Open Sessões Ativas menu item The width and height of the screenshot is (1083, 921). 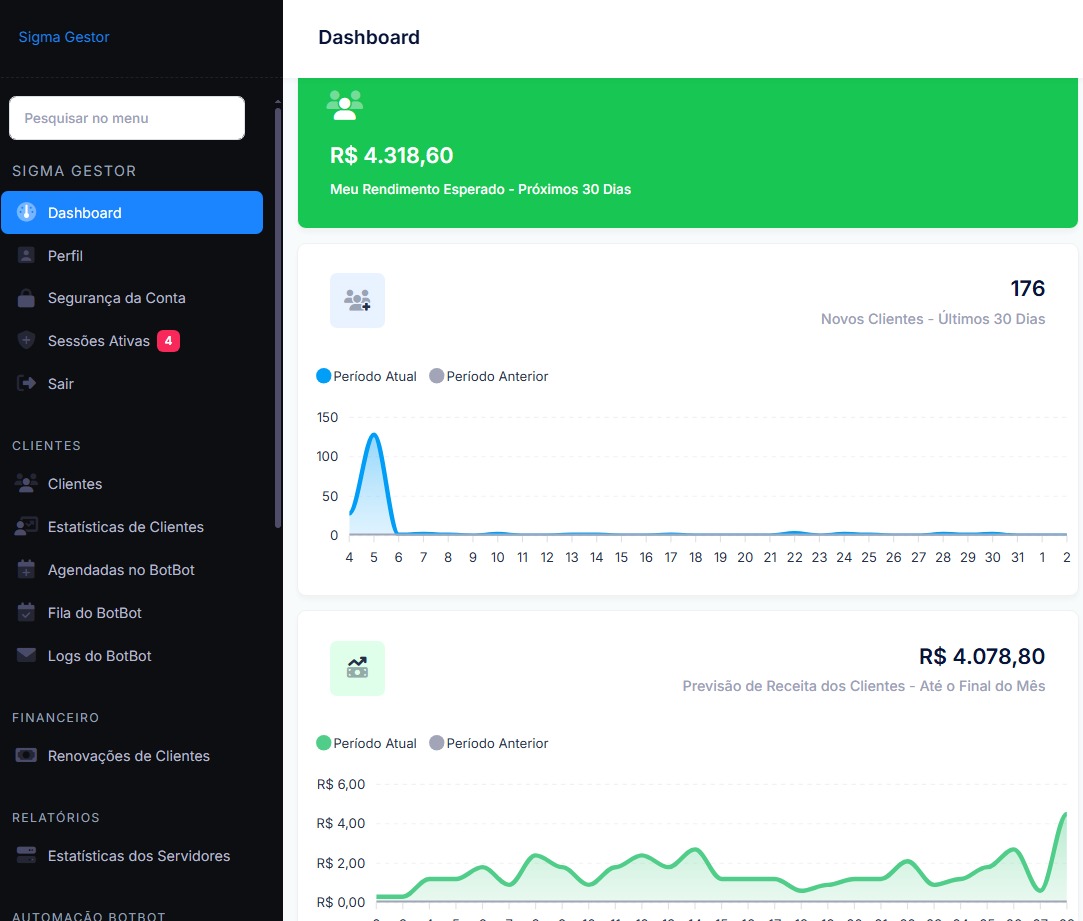pyautogui.click(x=98, y=341)
